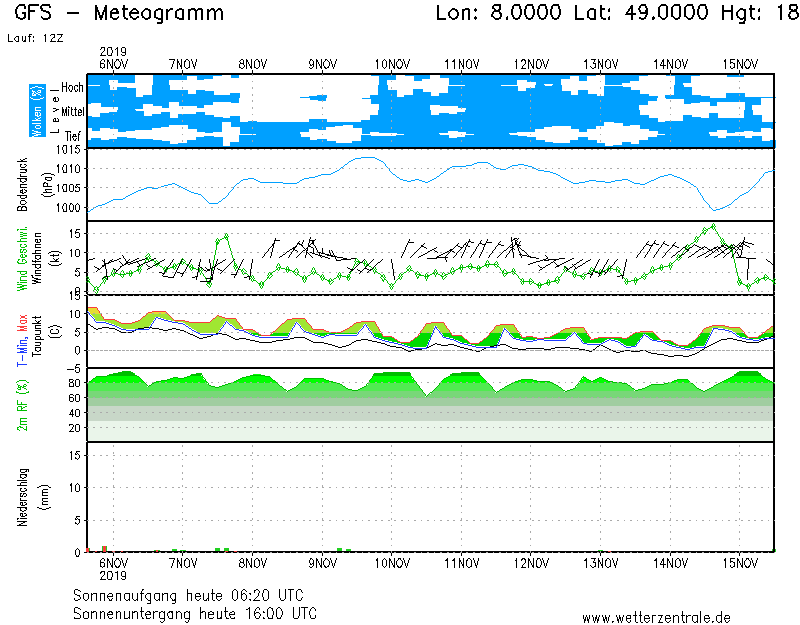Click 10NOV date label below the precipitation panel

coord(392,563)
